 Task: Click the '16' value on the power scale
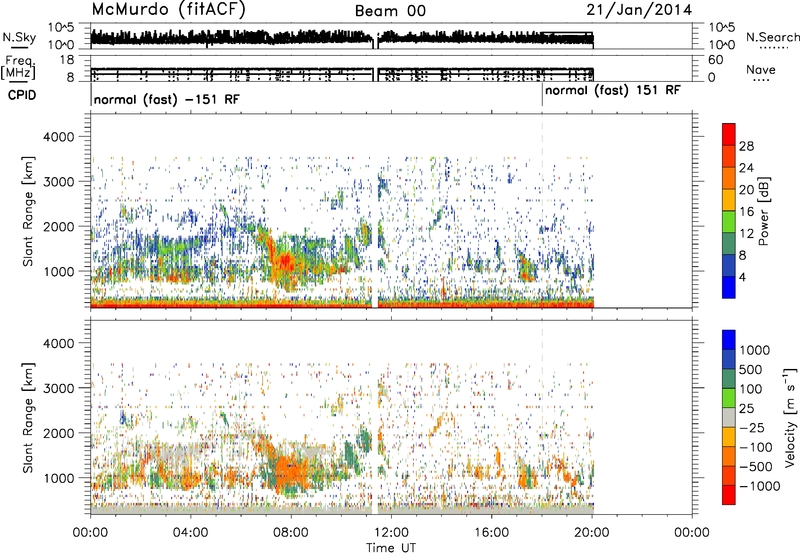coord(746,212)
